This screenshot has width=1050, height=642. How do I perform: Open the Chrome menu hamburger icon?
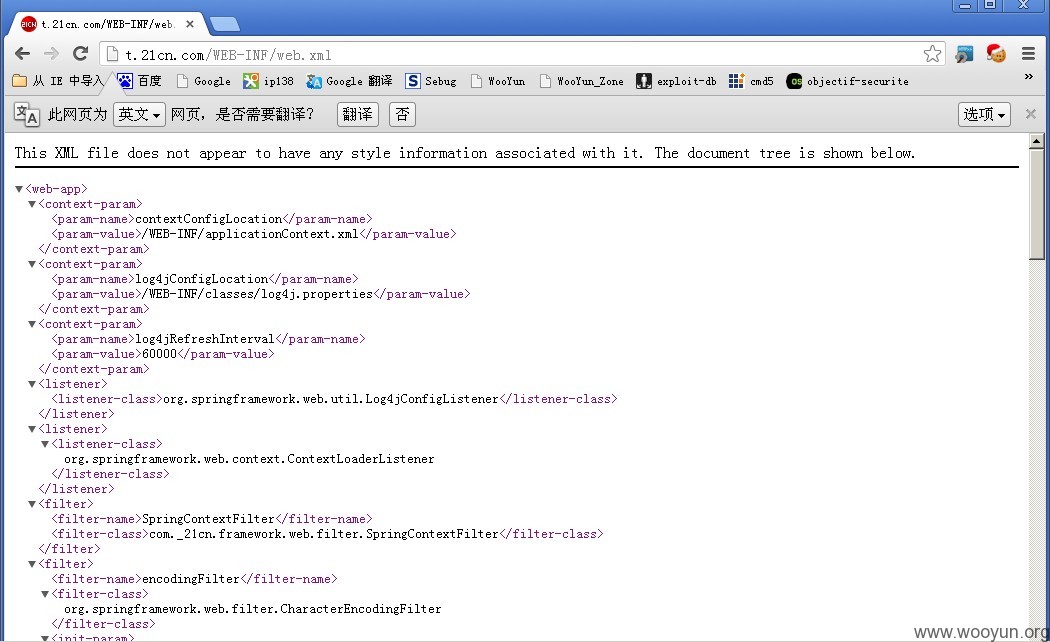pos(1029,54)
